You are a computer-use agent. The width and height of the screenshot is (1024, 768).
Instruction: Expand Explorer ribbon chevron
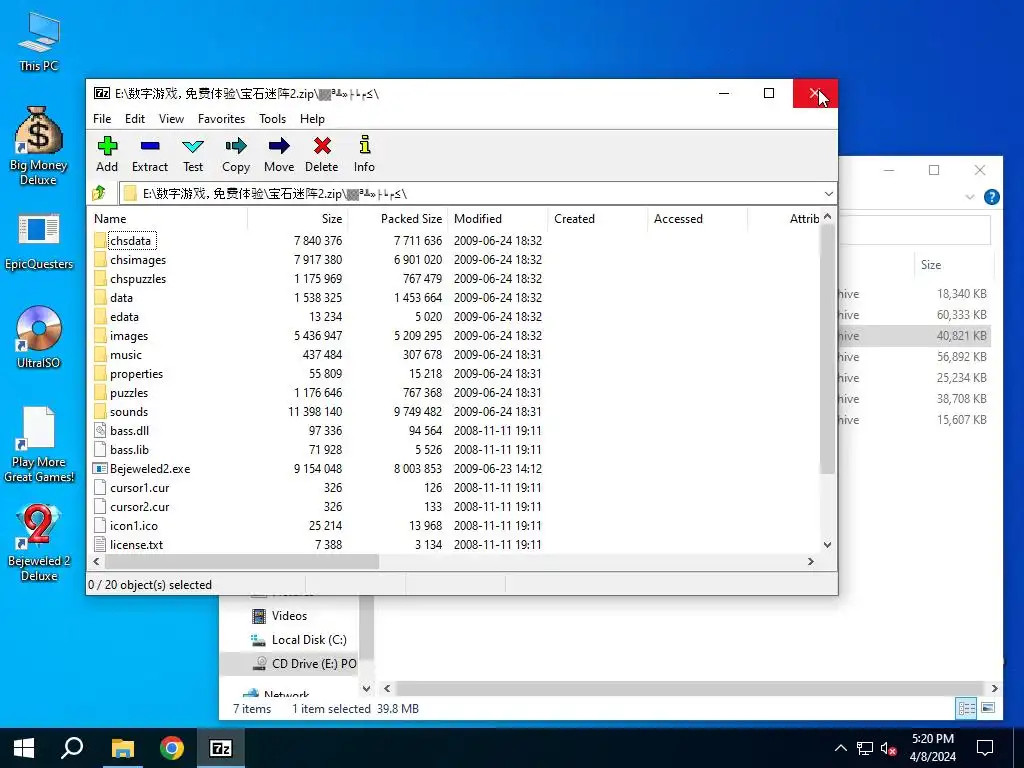click(969, 197)
